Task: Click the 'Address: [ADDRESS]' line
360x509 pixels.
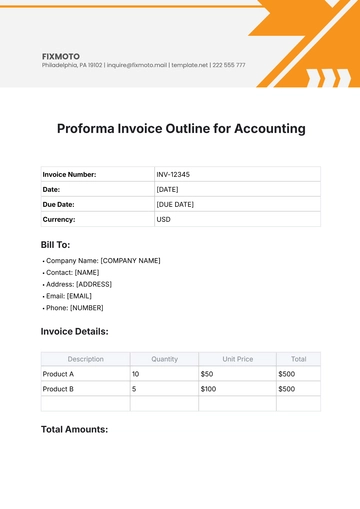Action: (77, 284)
